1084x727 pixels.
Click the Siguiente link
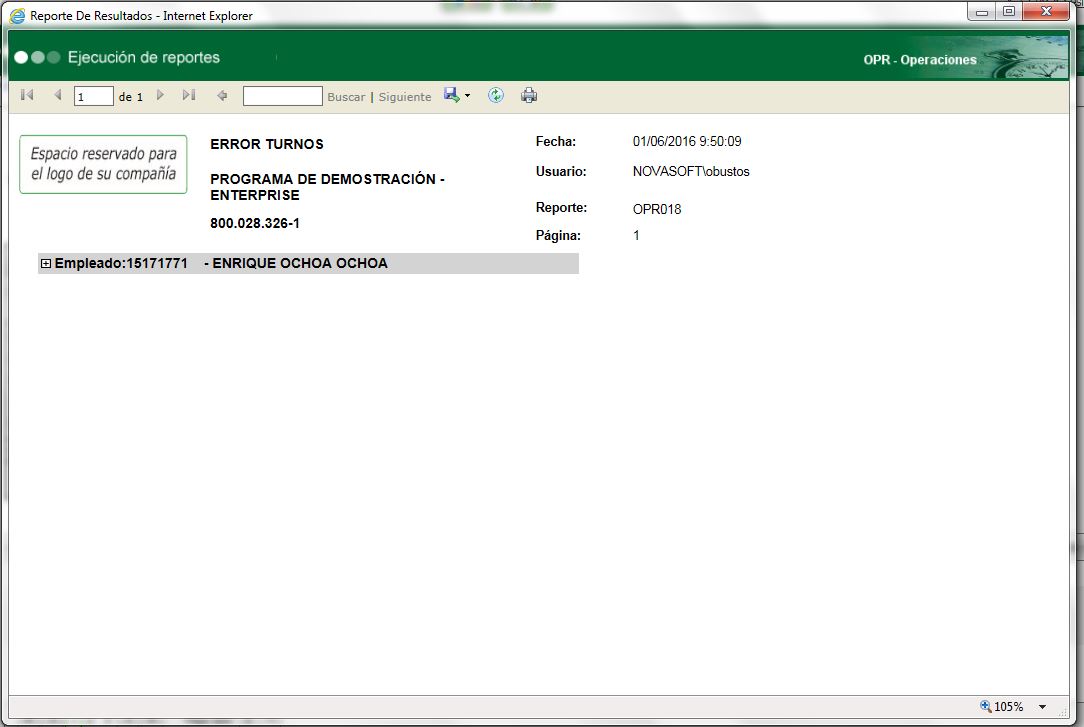404,97
